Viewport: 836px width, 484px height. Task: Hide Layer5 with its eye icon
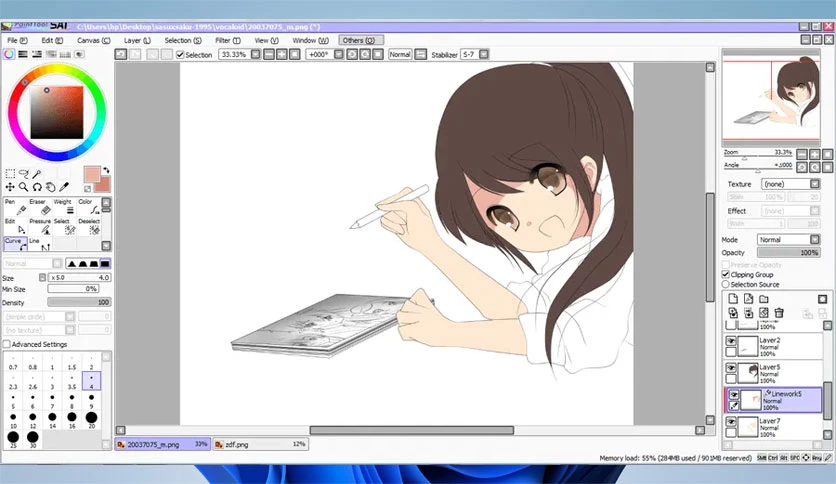point(731,368)
